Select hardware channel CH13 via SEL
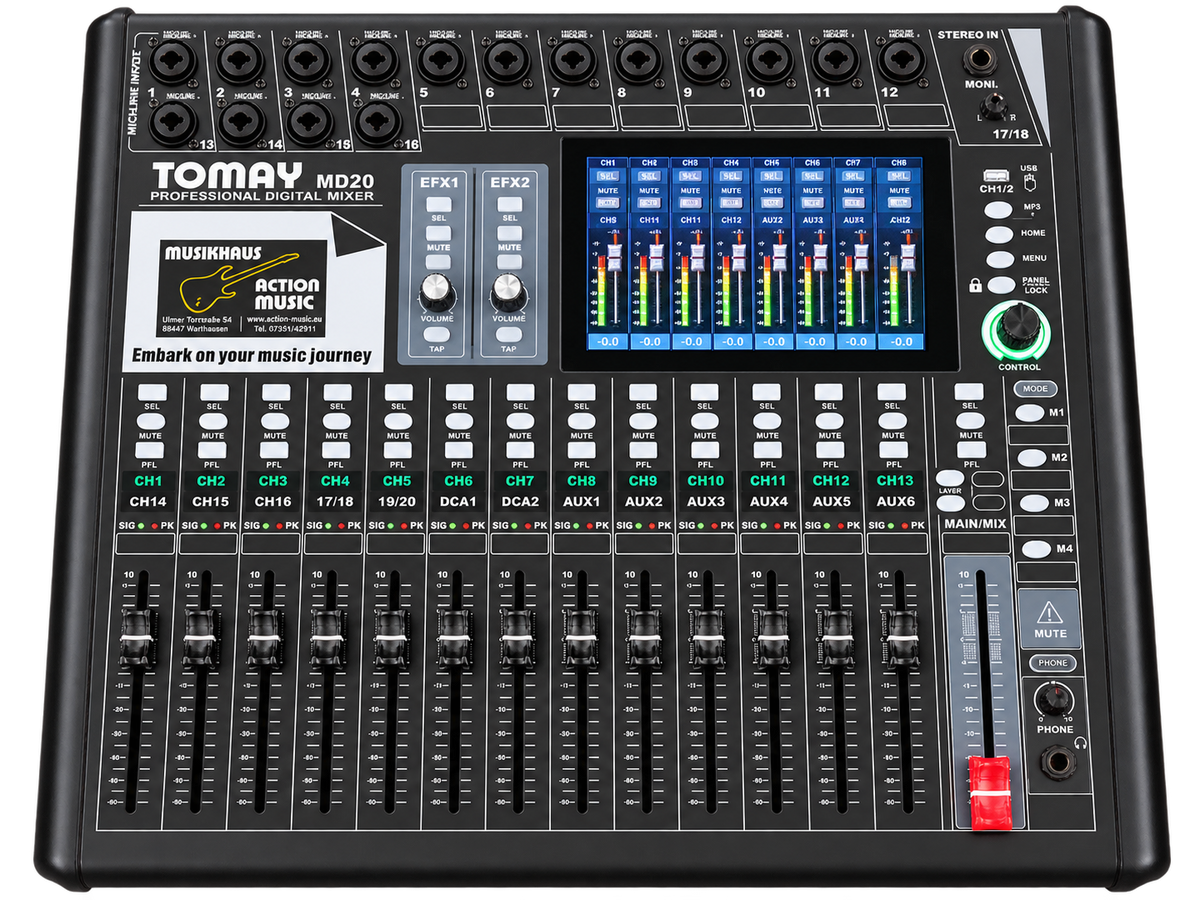This screenshot has width=1200, height=900. tap(890, 392)
